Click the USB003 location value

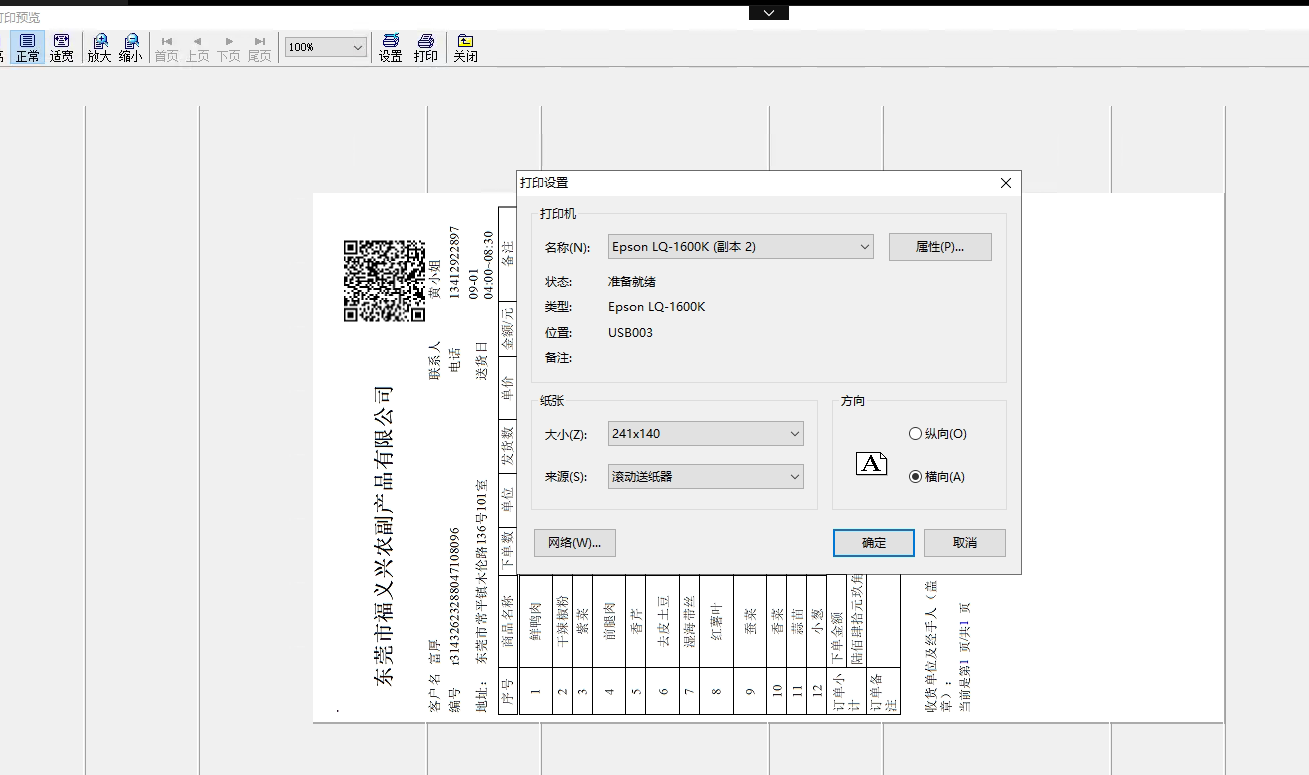(630, 333)
